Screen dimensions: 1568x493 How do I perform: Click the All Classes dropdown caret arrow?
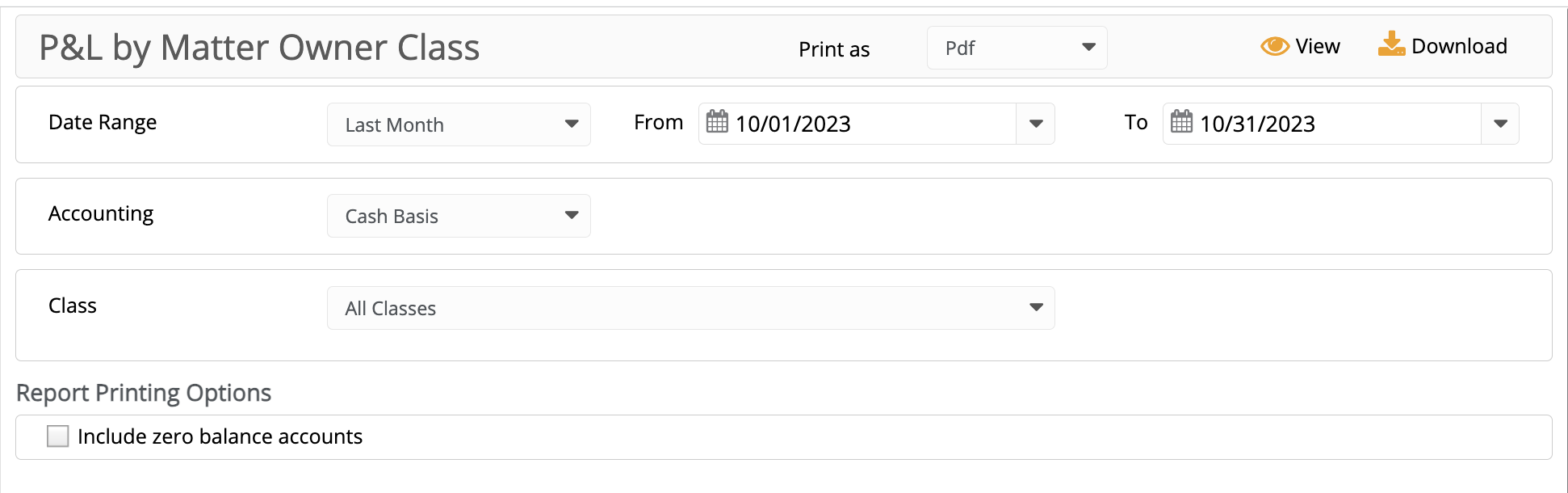[1036, 308]
